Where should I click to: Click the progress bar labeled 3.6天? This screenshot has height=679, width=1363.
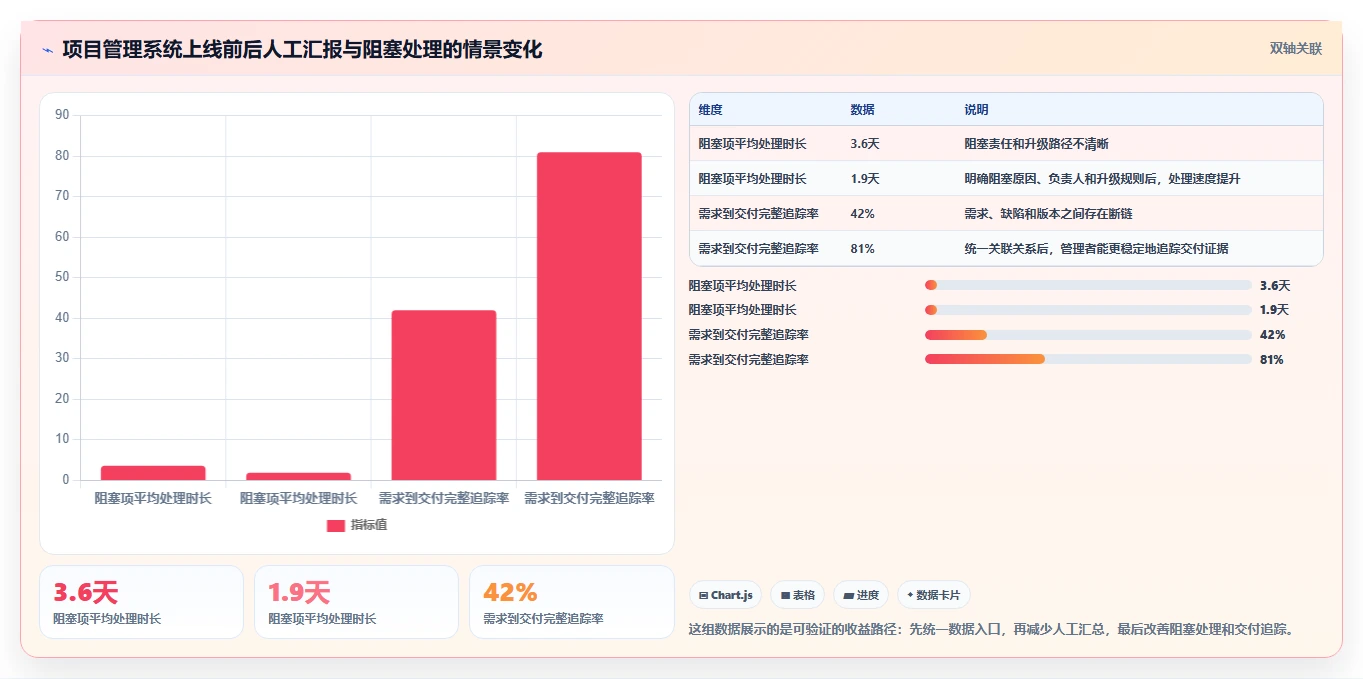point(1088,285)
